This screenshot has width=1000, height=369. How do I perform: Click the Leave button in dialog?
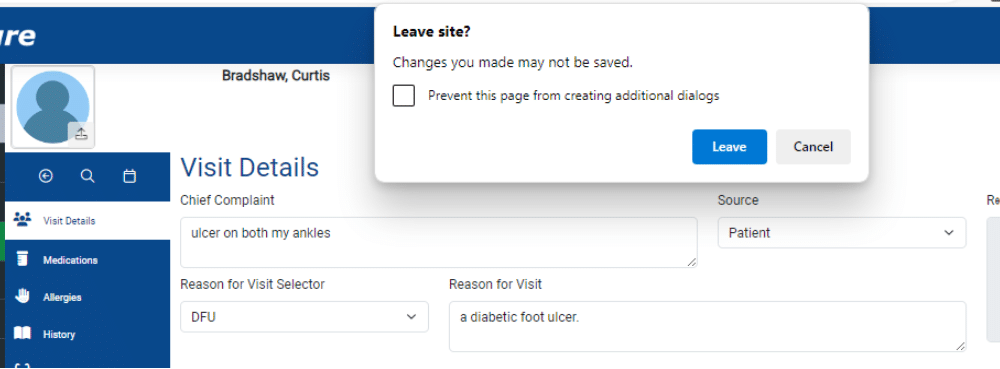click(x=729, y=147)
